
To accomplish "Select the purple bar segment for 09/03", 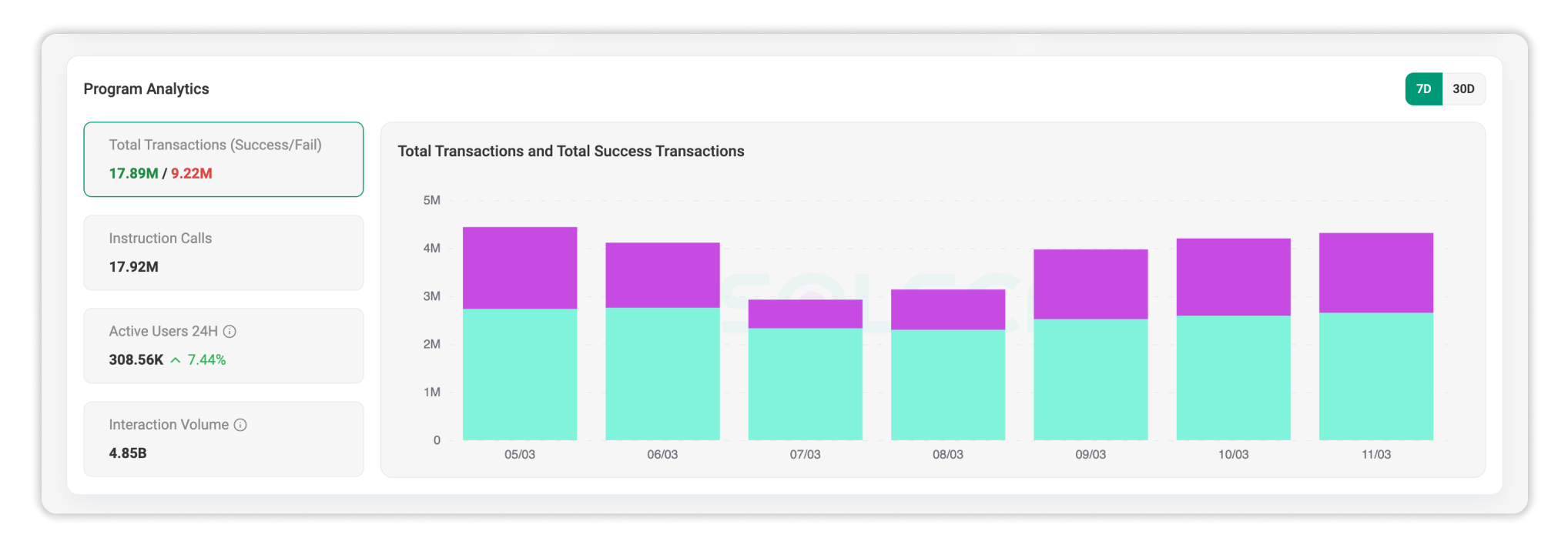I will [1091, 284].
